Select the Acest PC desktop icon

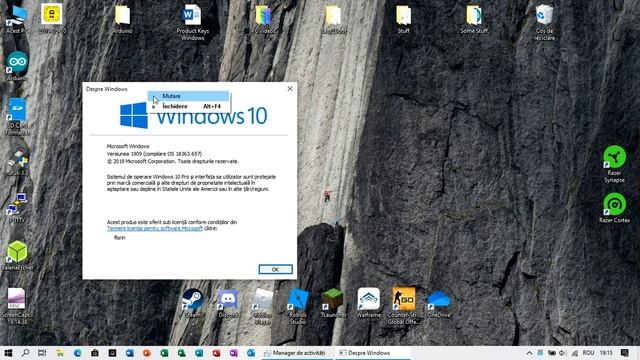coord(16,19)
